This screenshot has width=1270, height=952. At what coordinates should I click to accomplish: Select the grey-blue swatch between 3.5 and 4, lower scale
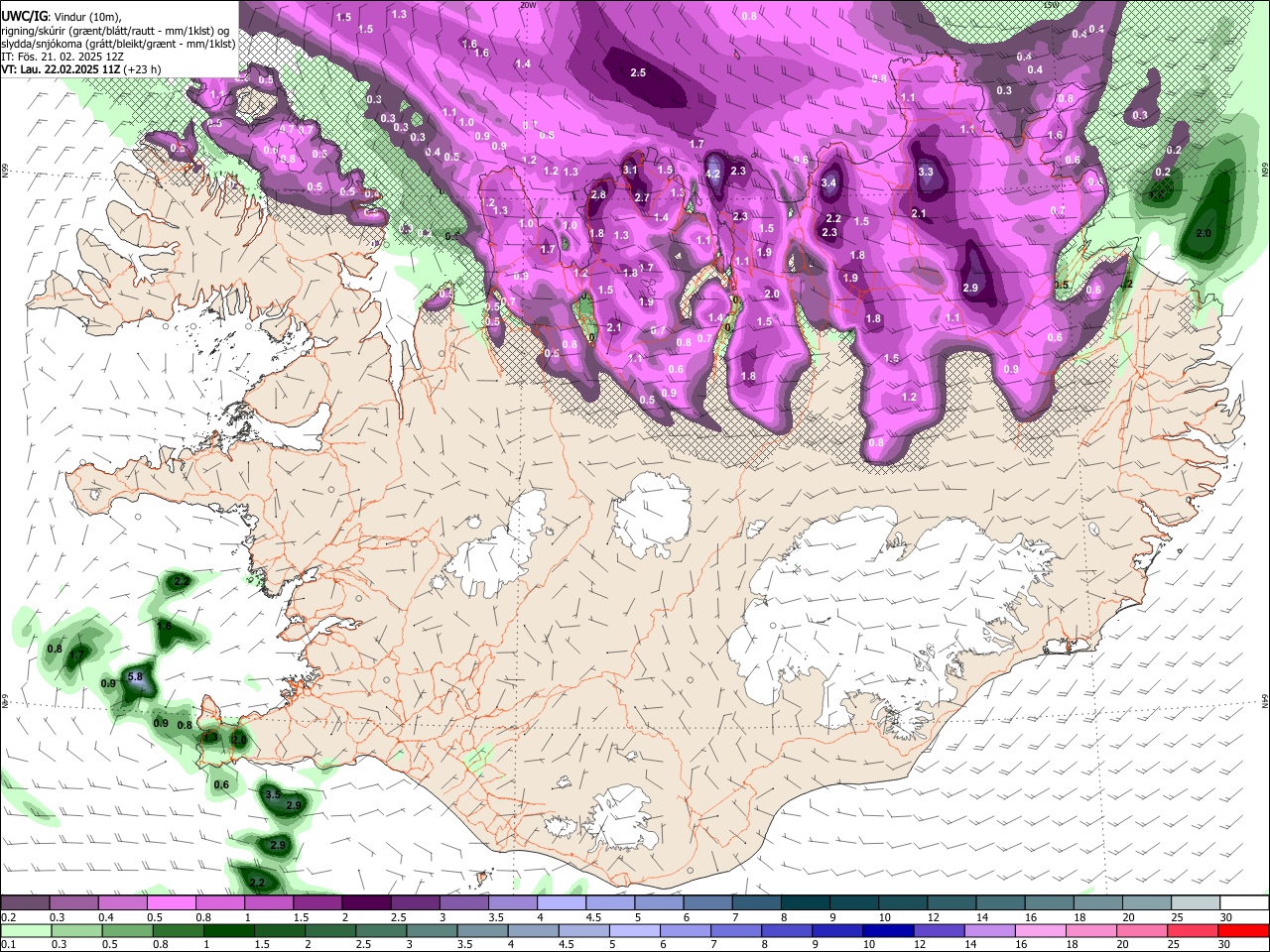coord(483,930)
